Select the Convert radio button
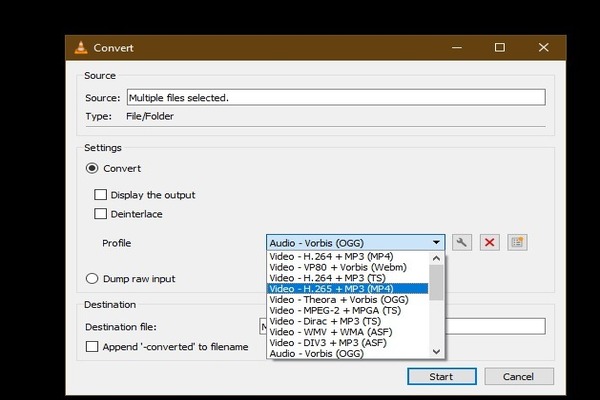 coord(92,168)
